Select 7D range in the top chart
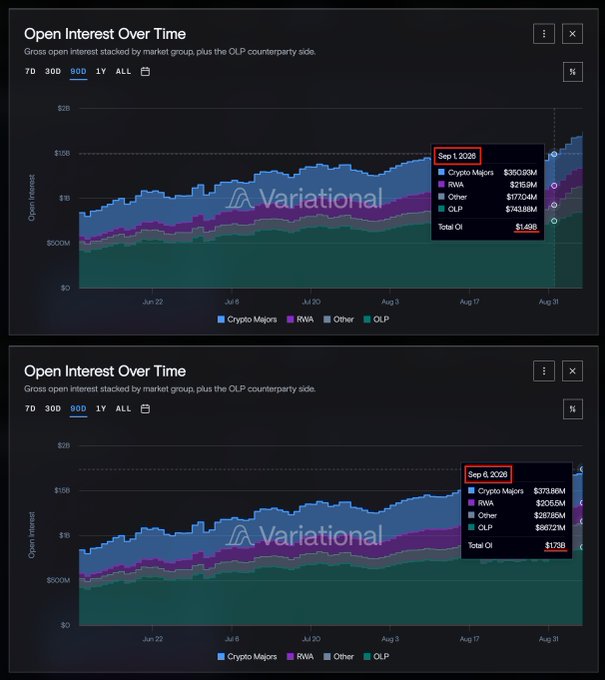The image size is (605, 680). click(x=30, y=72)
